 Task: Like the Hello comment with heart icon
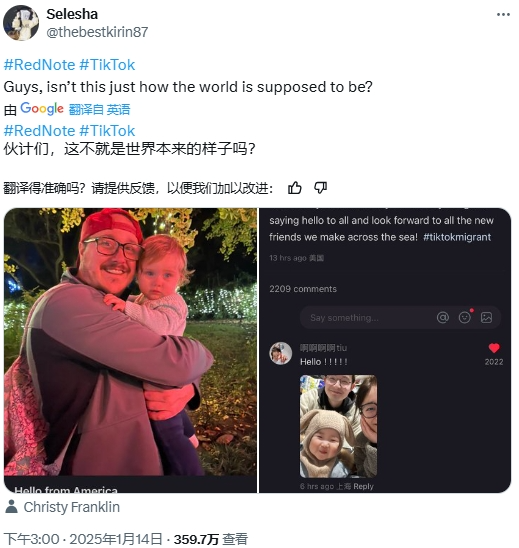[494, 348]
